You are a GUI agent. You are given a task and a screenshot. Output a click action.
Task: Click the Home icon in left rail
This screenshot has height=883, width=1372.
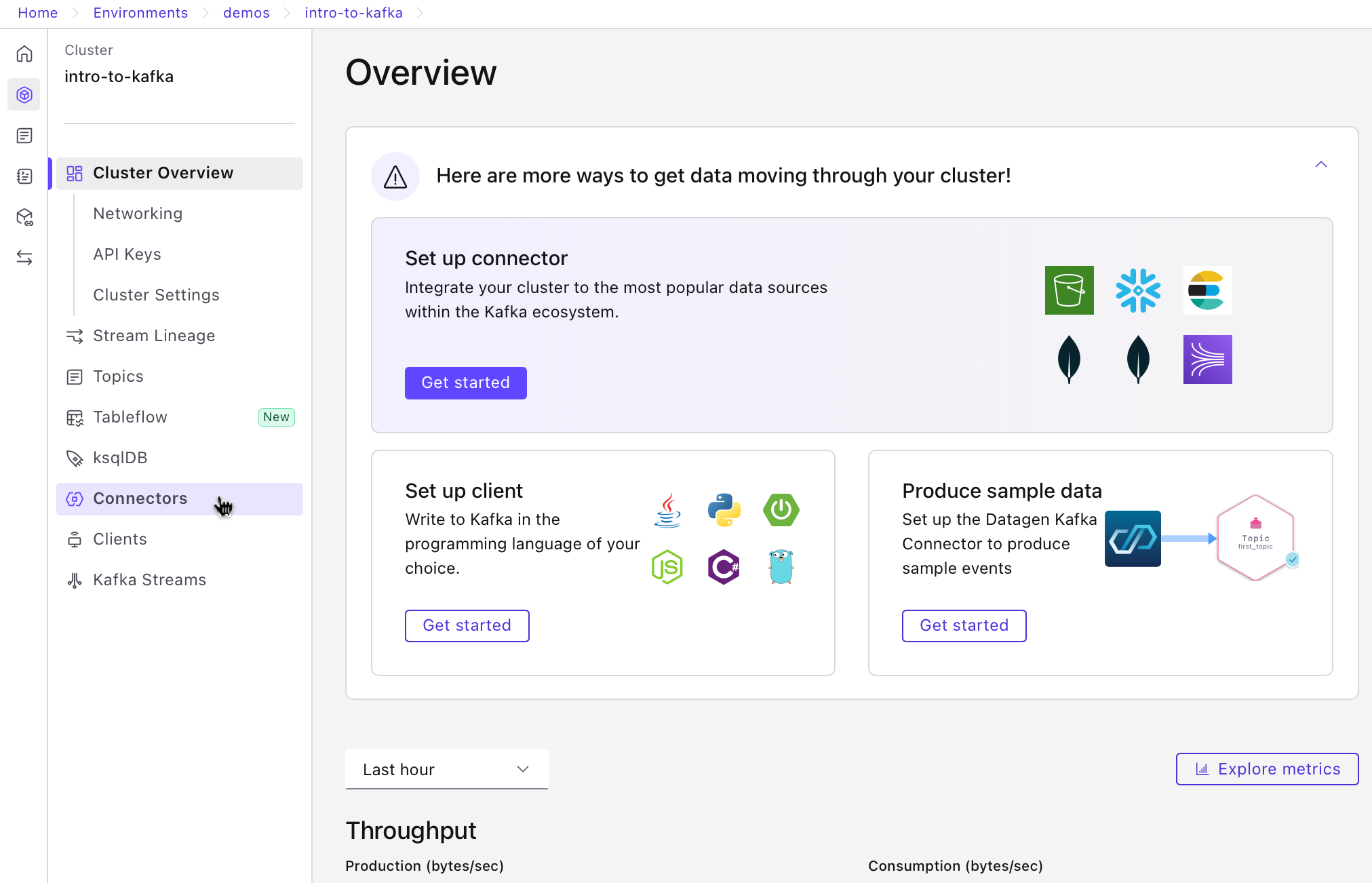tap(24, 54)
